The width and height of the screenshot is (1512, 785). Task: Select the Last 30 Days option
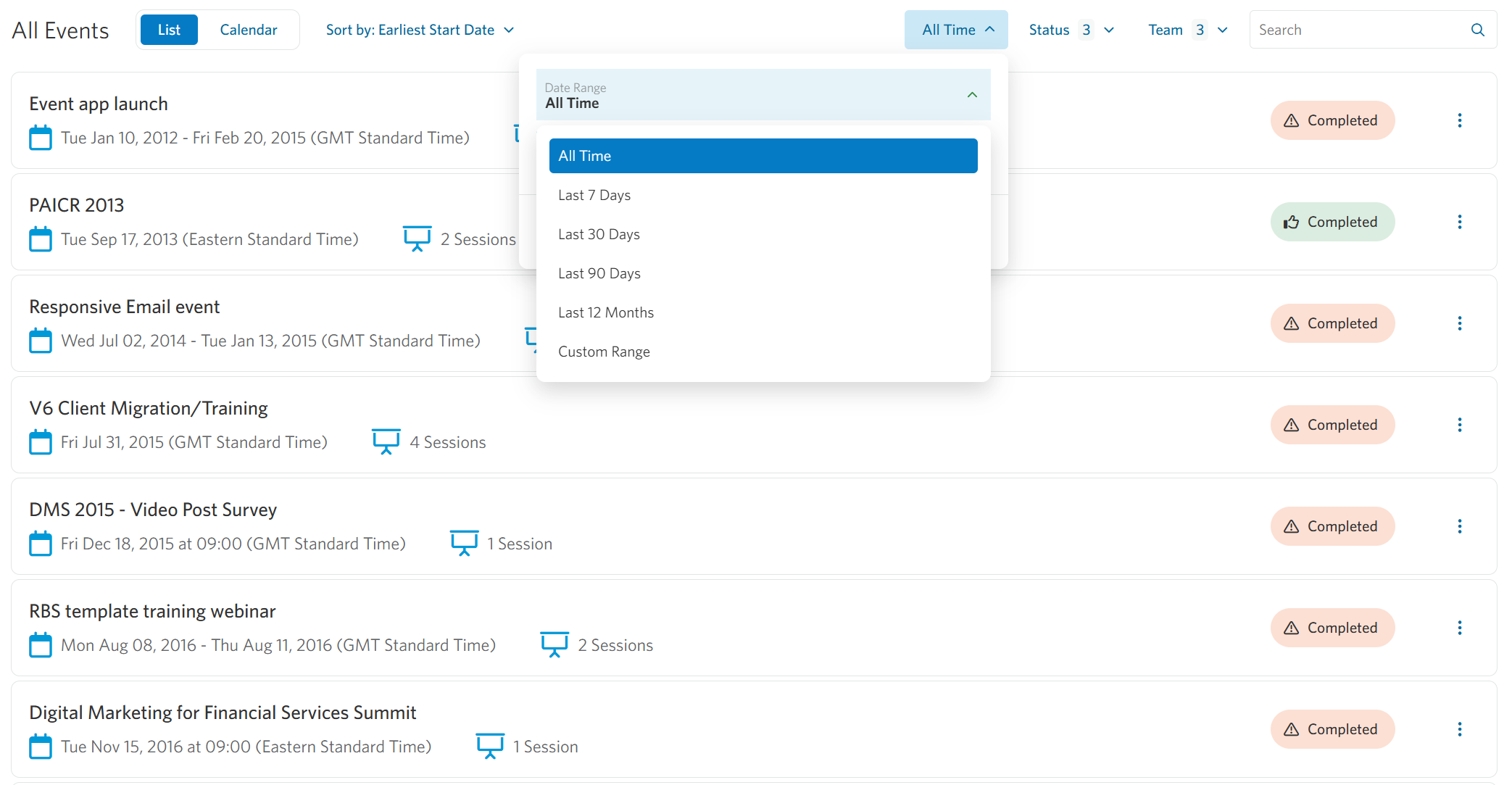tap(763, 234)
